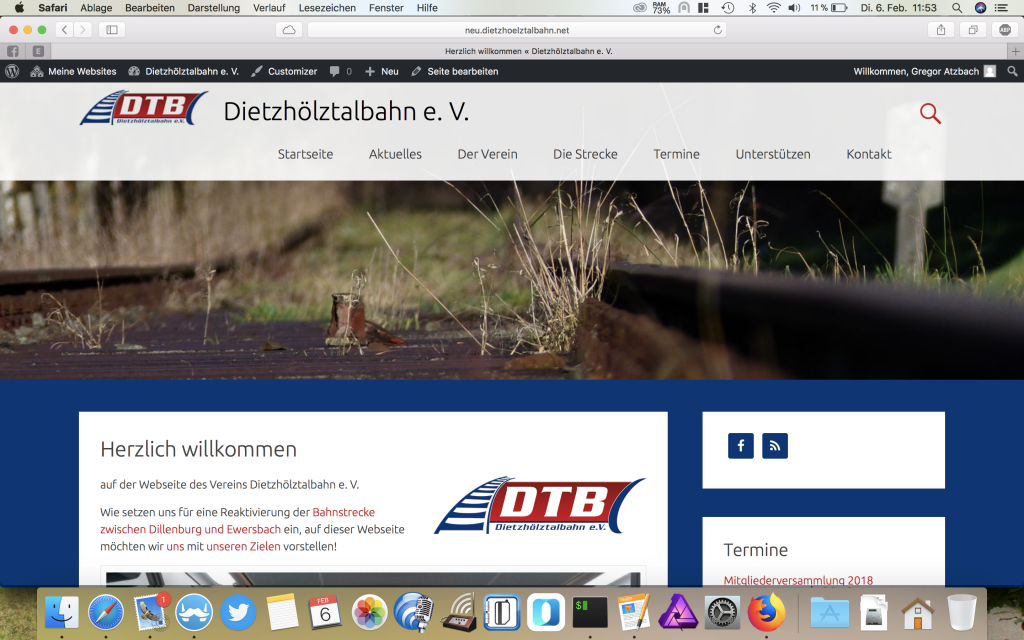Screen dimensions: 1024x640
Task: Click the site title Dietzhölztalbahn e. V.
Action: [346, 111]
